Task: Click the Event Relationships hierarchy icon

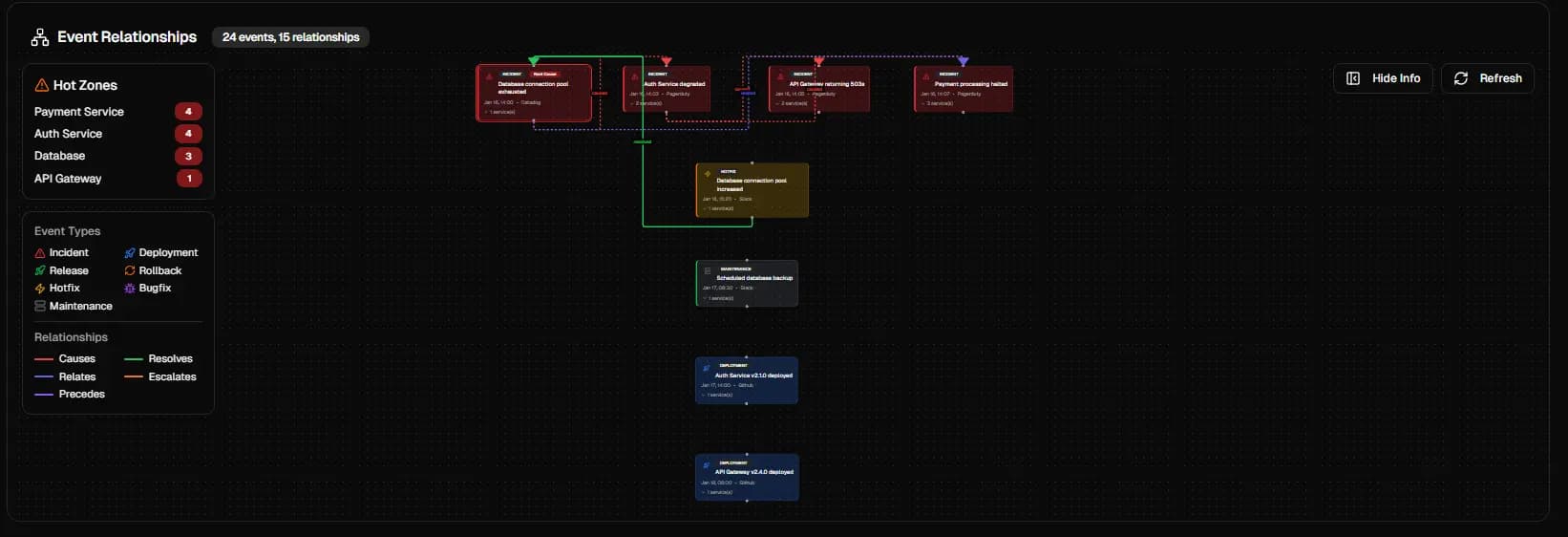Action: pos(40,37)
